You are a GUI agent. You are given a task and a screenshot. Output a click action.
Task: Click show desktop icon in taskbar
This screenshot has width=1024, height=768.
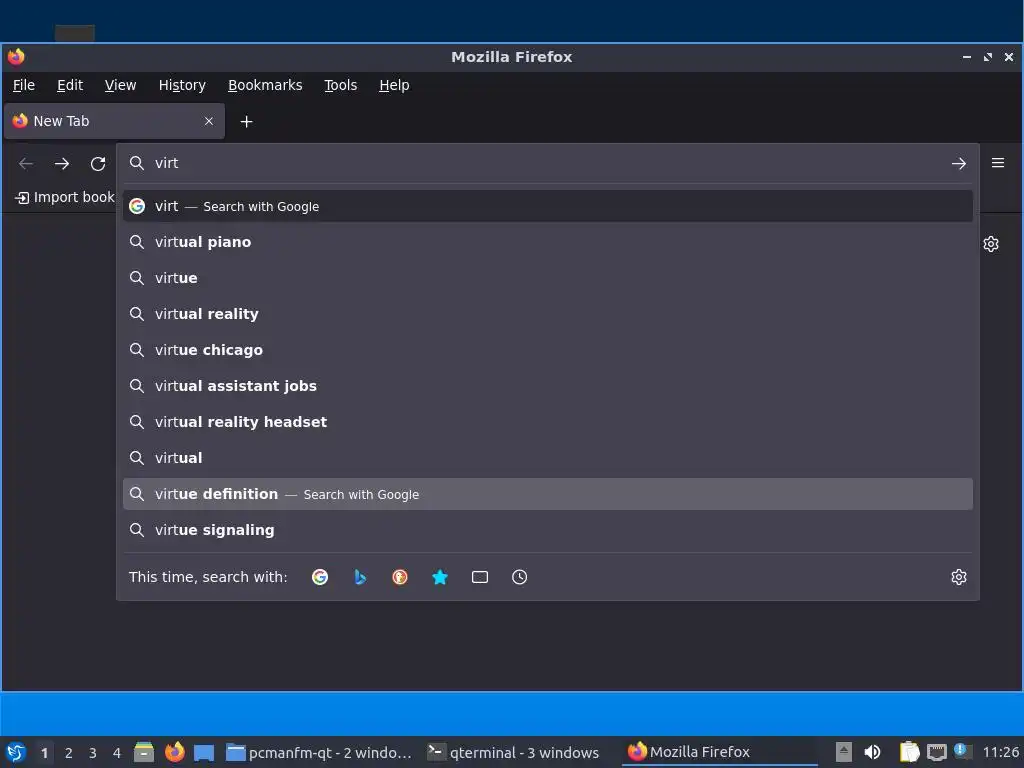[x=204, y=753]
